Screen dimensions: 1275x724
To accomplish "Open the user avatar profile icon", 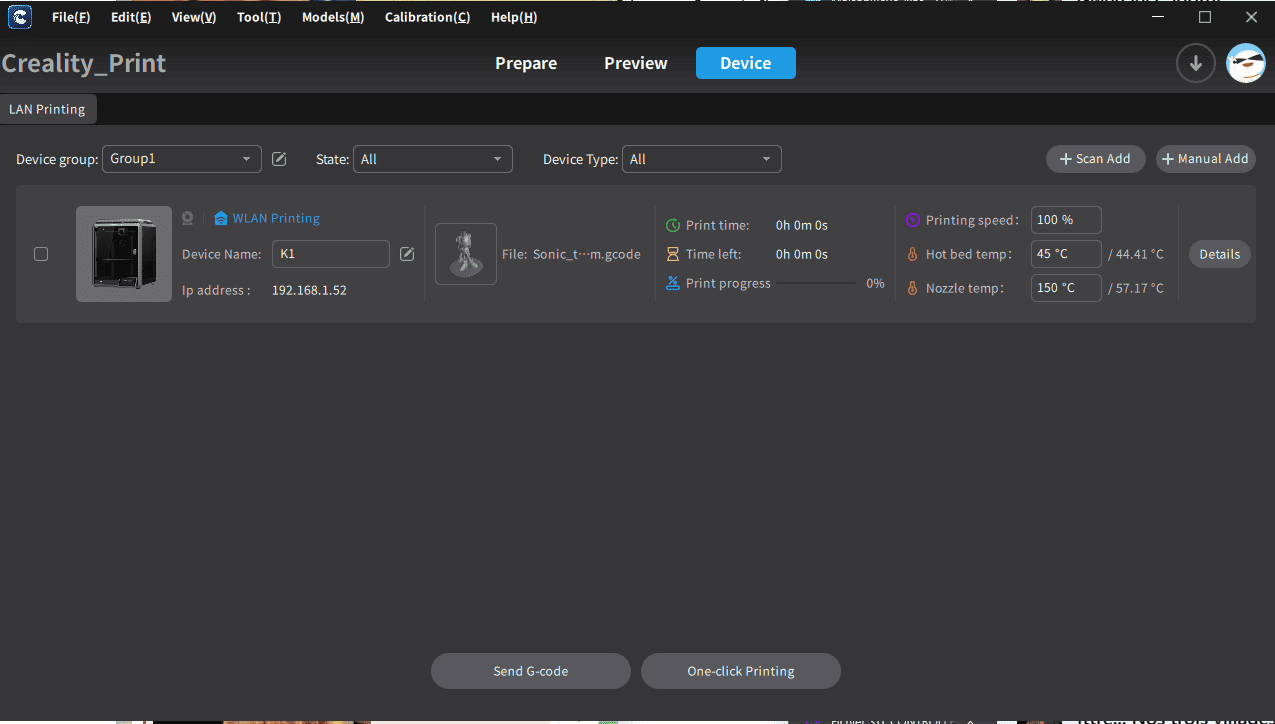I will (1246, 63).
